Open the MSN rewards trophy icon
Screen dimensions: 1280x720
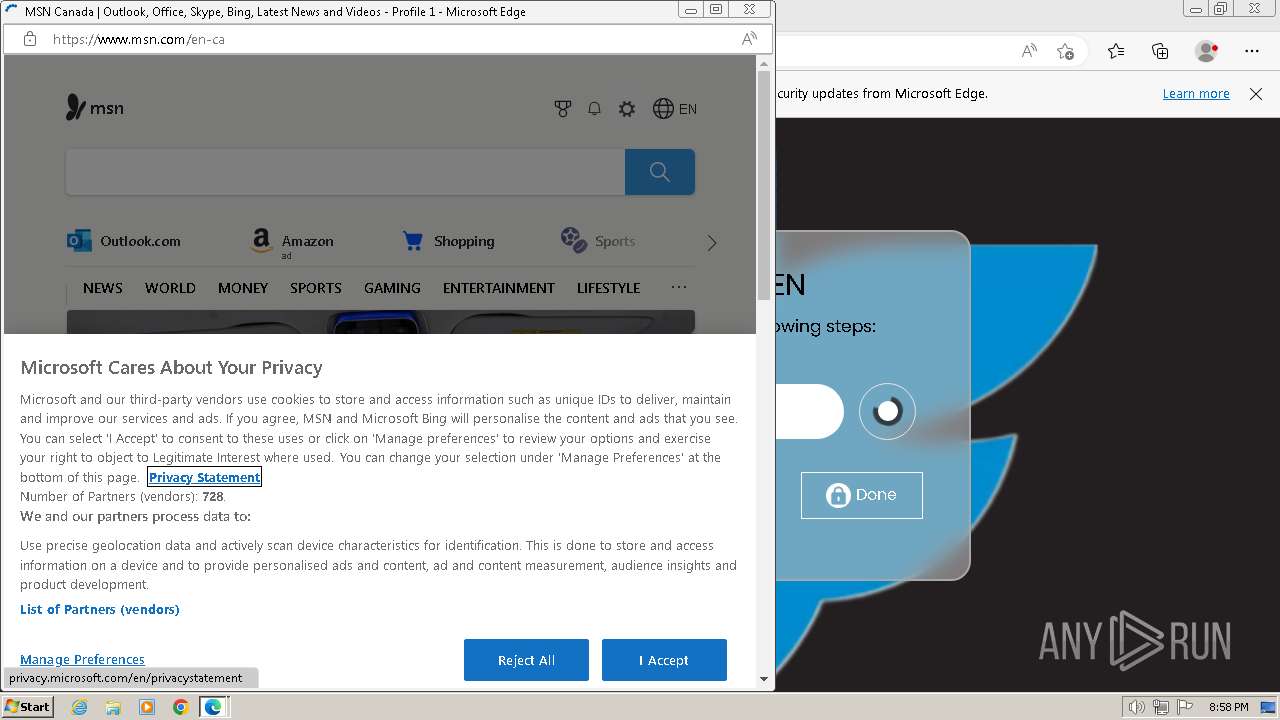click(x=563, y=108)
